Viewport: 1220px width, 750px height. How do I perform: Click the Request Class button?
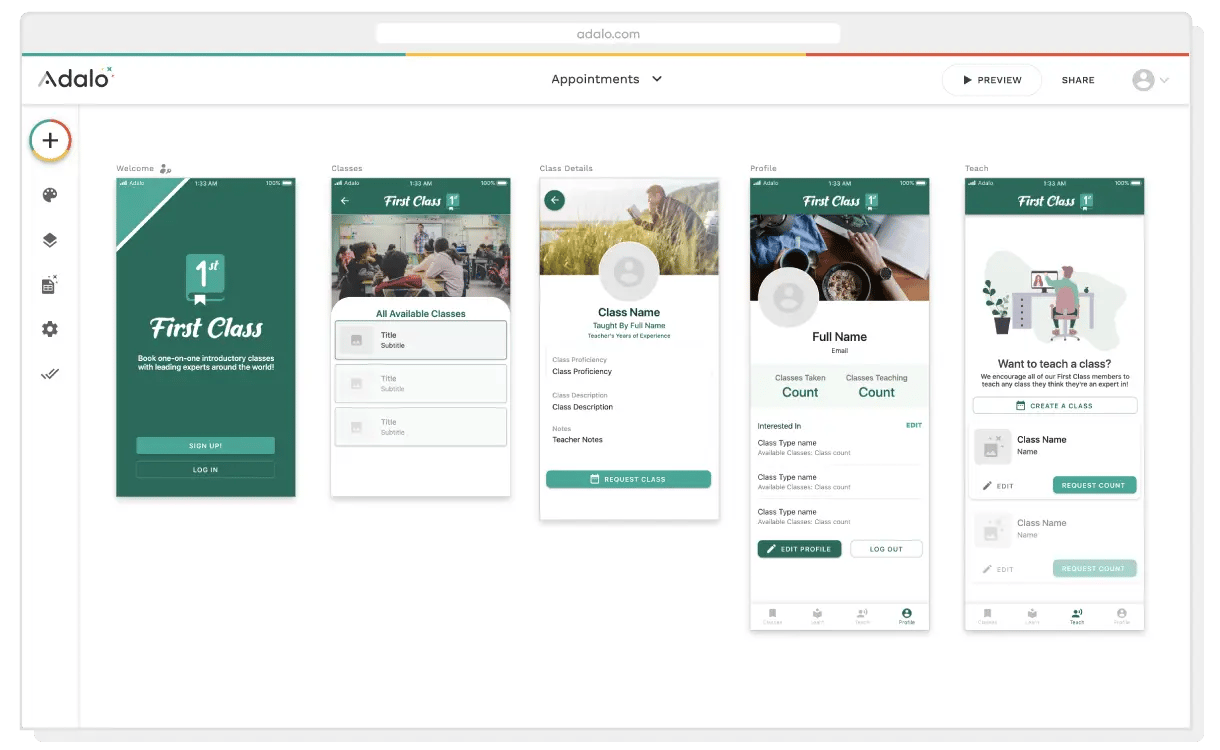click(x=628, y=480)
